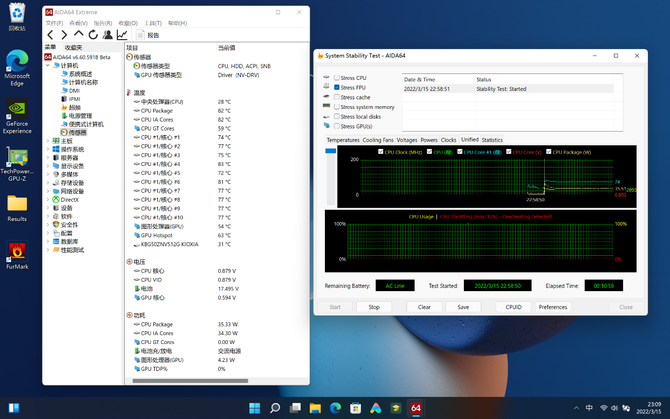Click the Preferences button
Screen dimensions: 670x419
tap(553, 307)
